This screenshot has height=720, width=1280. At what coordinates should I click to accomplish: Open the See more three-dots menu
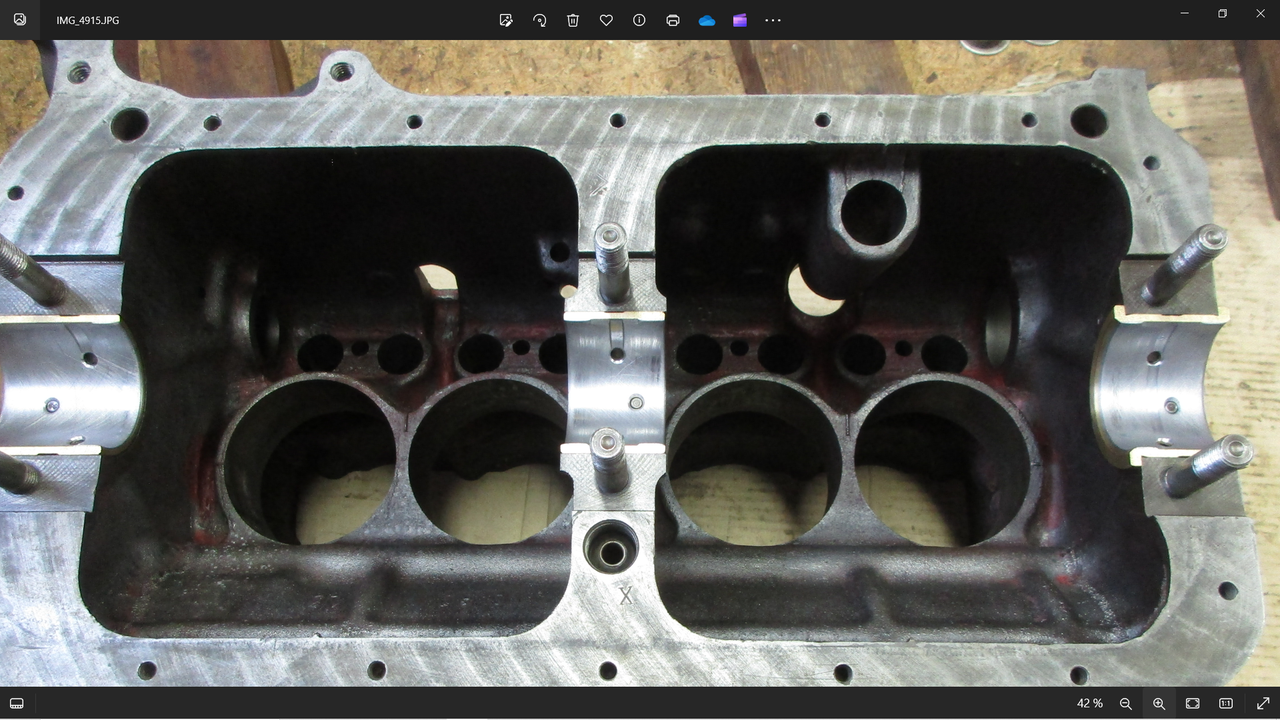773,20
